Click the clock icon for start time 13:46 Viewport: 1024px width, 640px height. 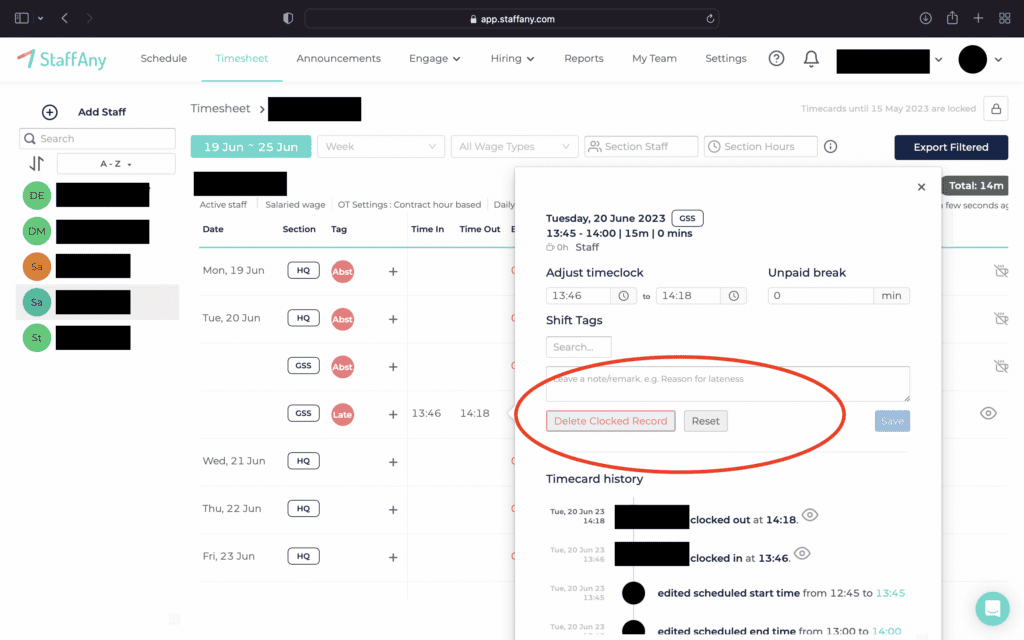click(x=624, y=296)
